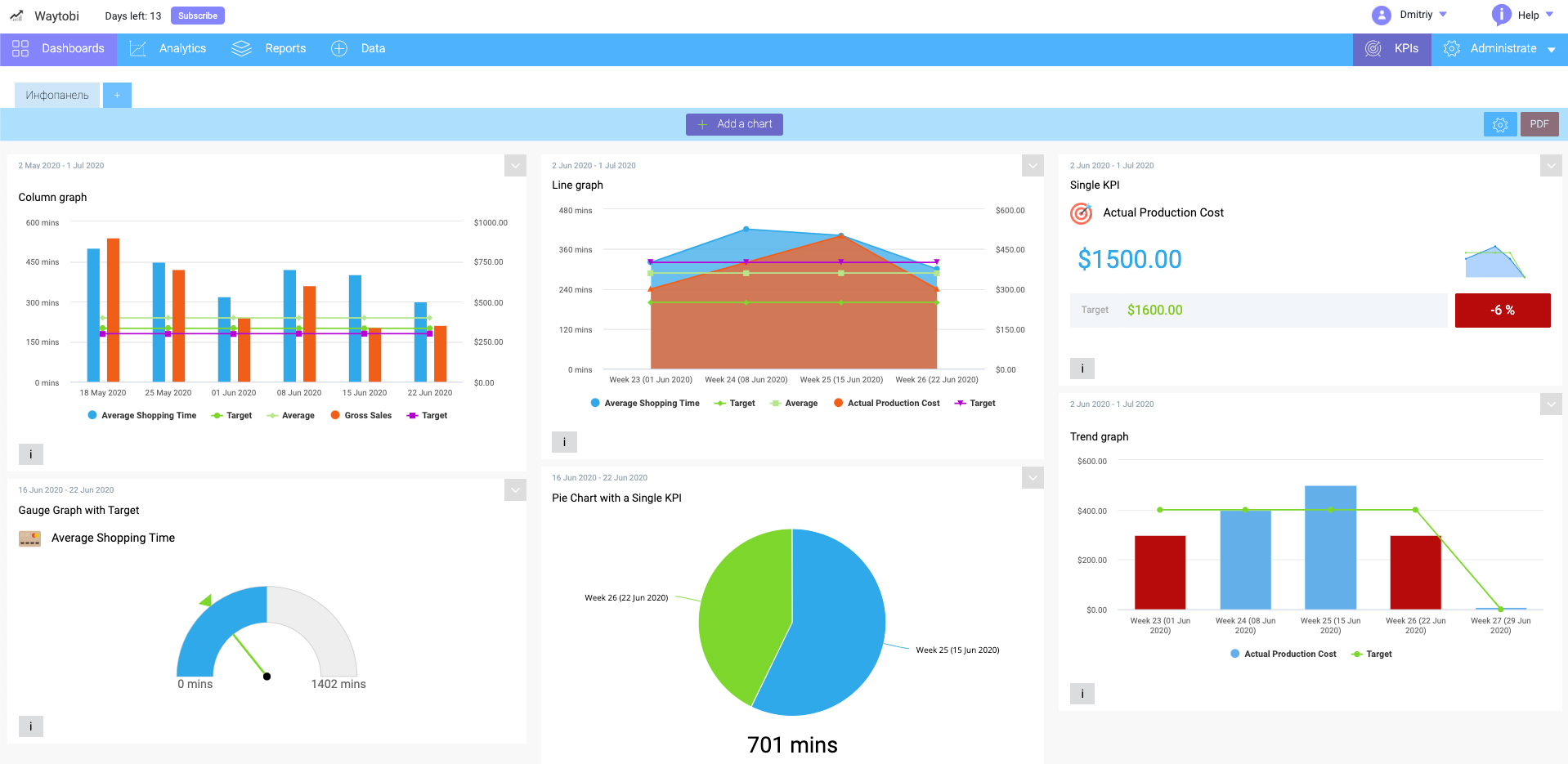Click the KPIs target icon
This screenshot has height=764, width=1568.
(x=1373, y=49)
